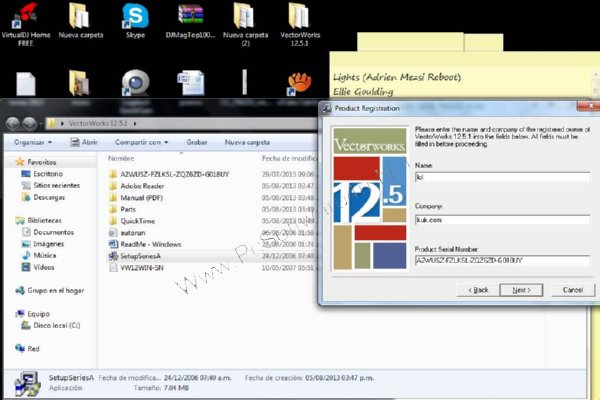The width and height of the screenshot is (600, 400).
Task: Click the sticky note text Lights (Adrien Mezsi Reboot)
Action: pyautogui.click(x=397, y=77)
